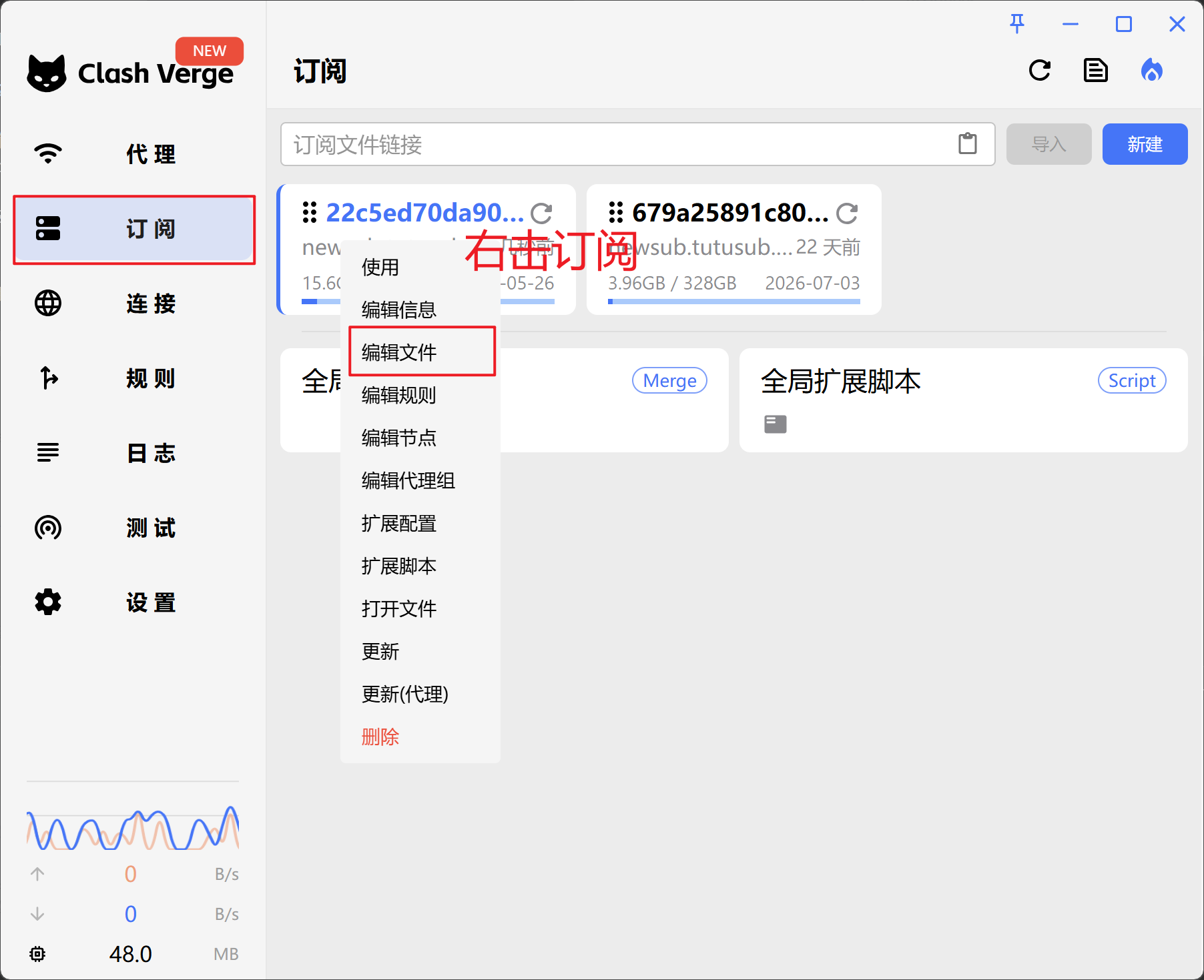Click 删除 in the context menu
1204x980 pixels.
(x=380, y=737)
